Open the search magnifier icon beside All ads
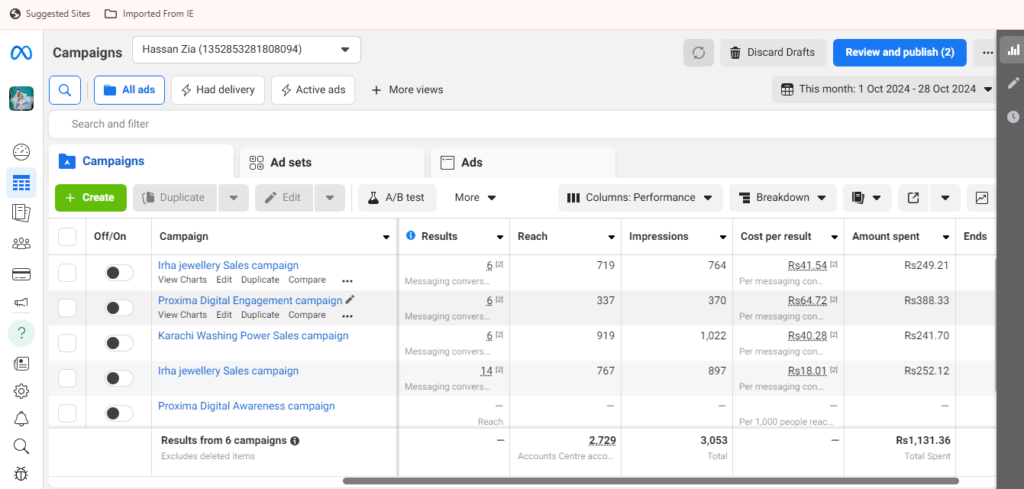The width and height of the screenshot is (1024, 489). pyautogui.click(x=64, y=90)
